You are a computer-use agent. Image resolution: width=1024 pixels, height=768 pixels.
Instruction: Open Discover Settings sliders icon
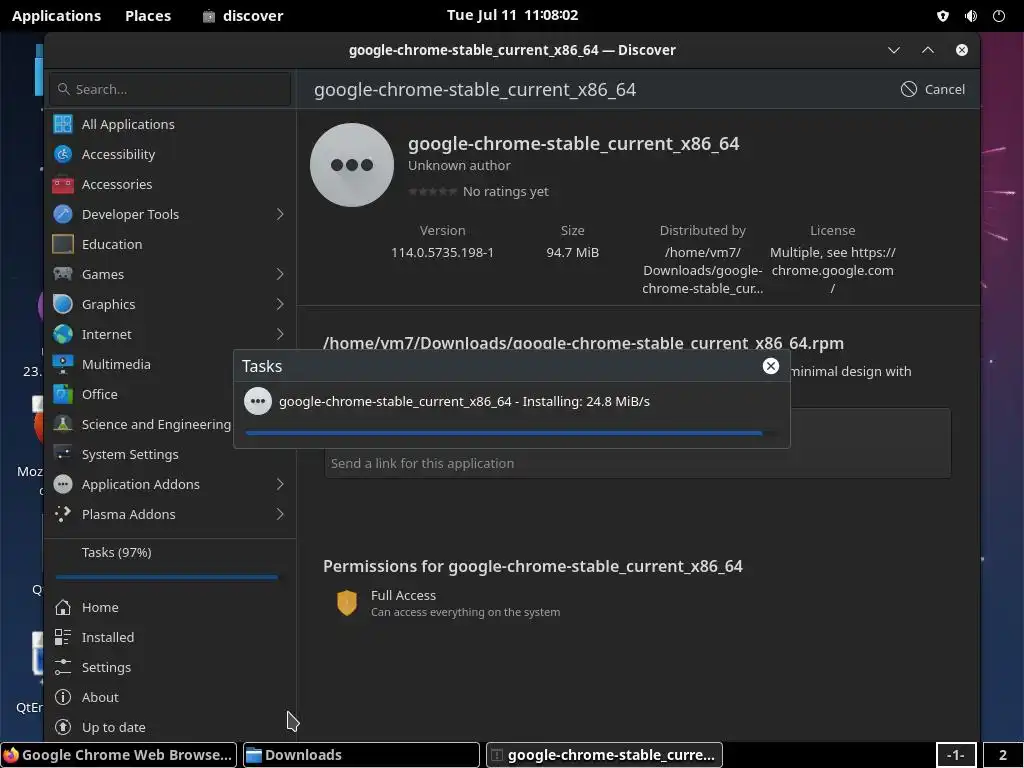(x=63, y=667)
